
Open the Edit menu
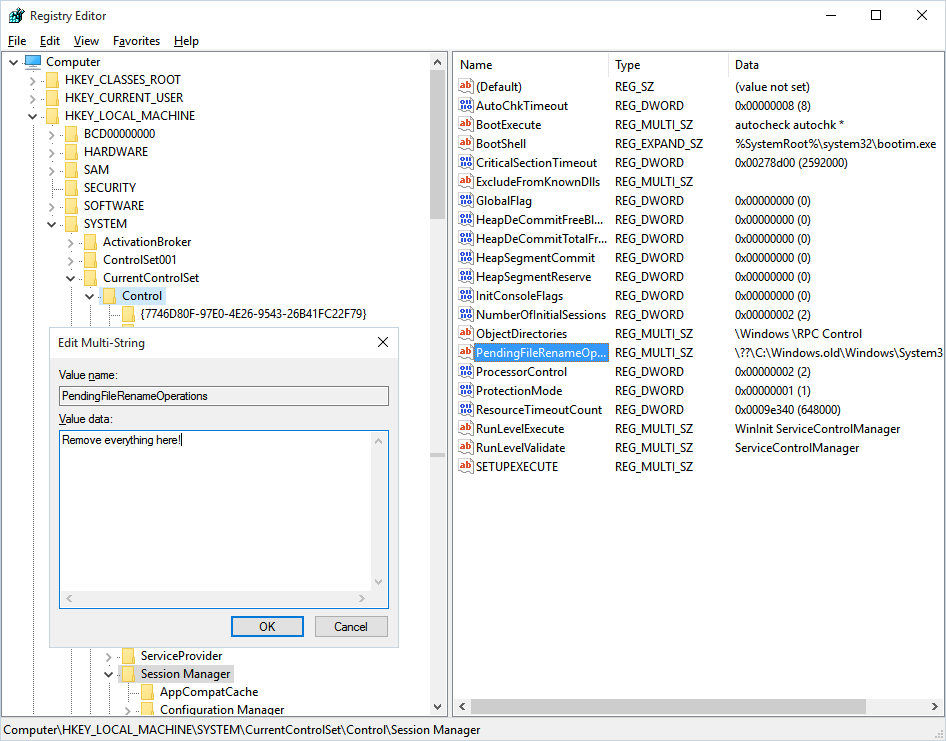point(50,41)
